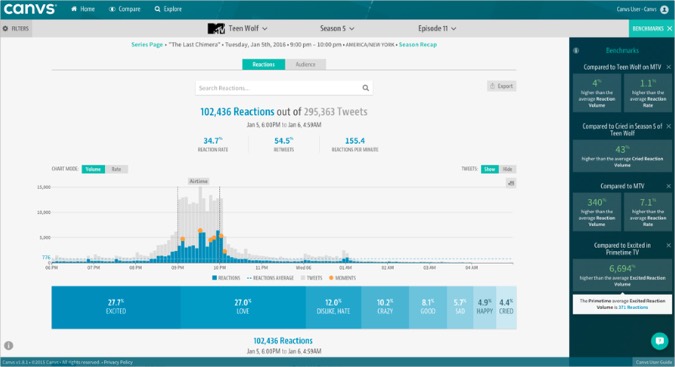Open the Season 5 dropdown
Image resolution: width=675 pixels, height=367 pixels.
[x=337, y=28]
